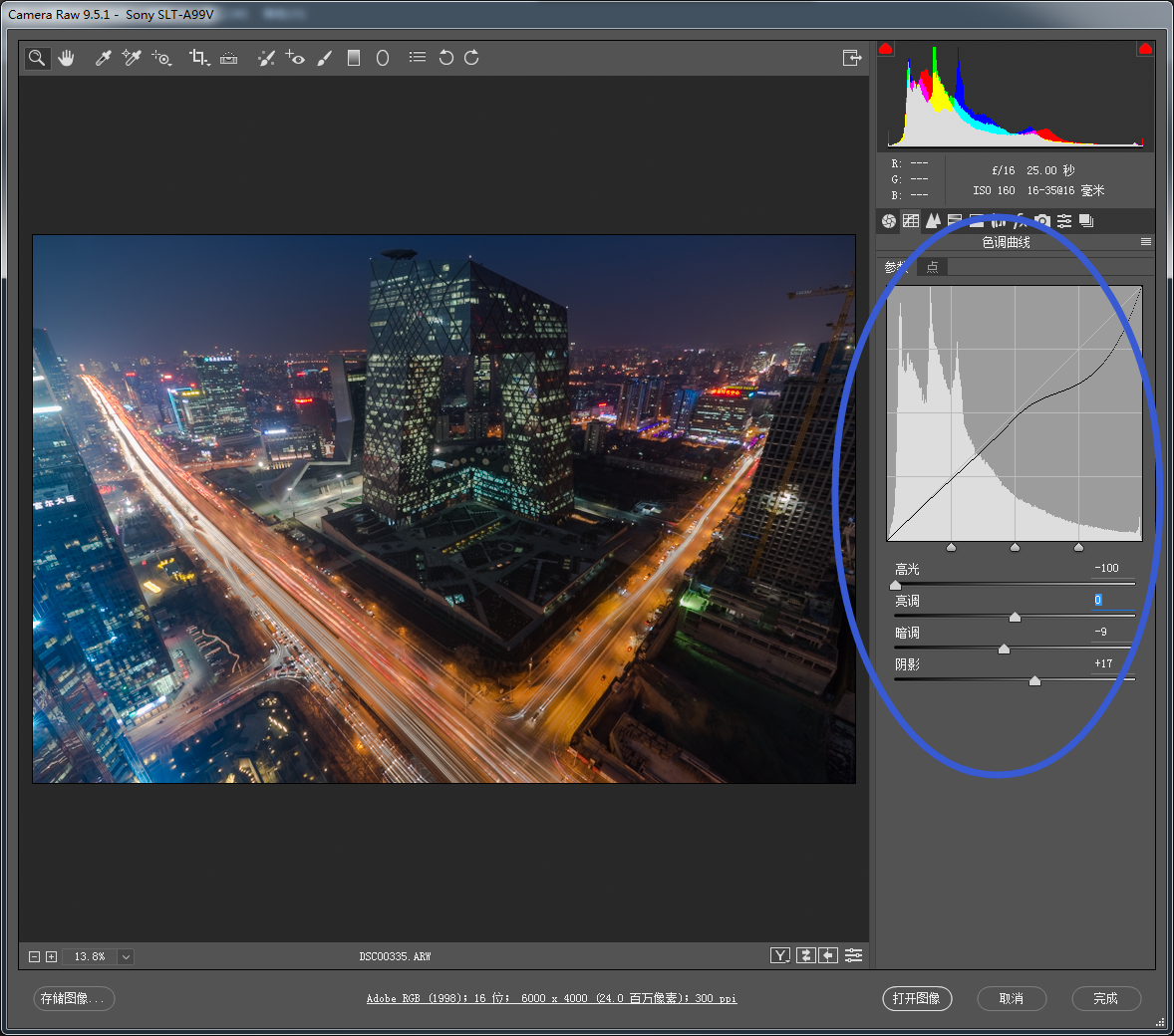Viewport: 1174px width, 1036px height.
Task: Choose the Crop tool
Action: click(198, 58)
